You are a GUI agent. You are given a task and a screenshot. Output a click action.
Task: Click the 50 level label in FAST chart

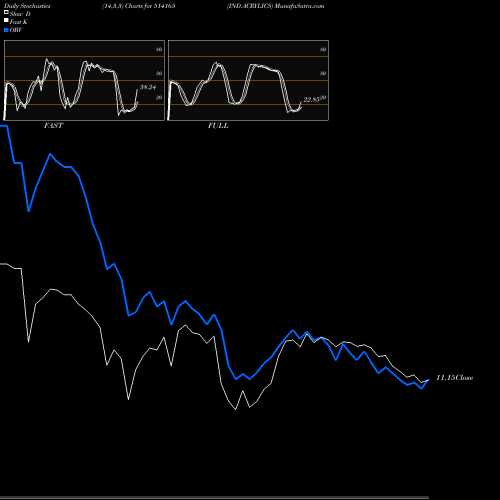pyautogui.click(x=159, y=73)
